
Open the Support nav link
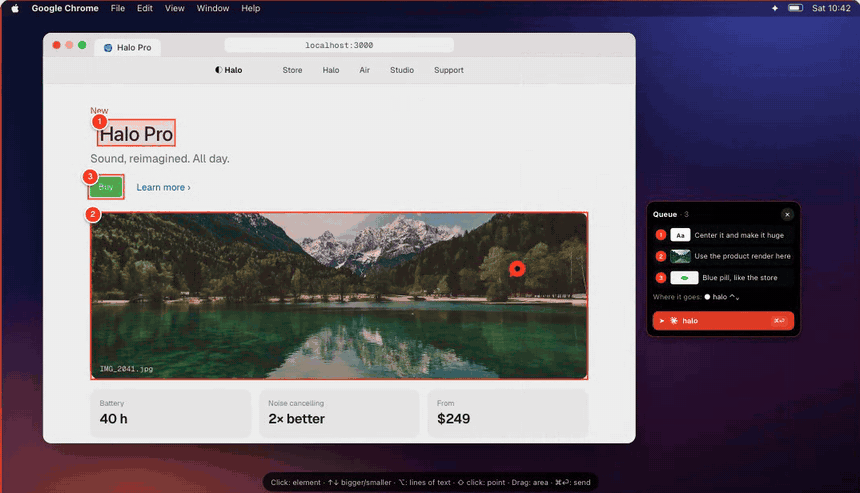449,70
